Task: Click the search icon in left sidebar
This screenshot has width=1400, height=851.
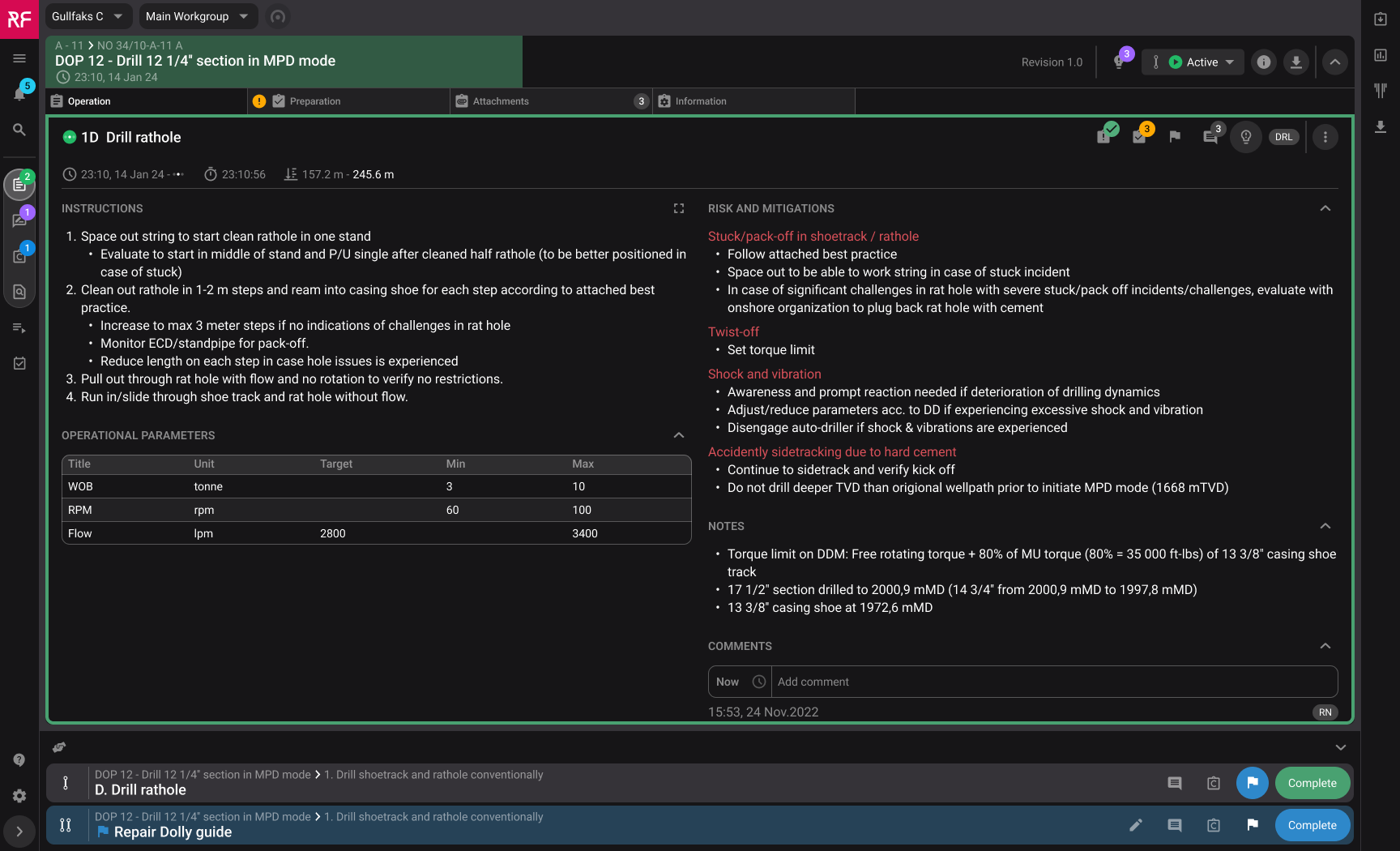Action: (19, 130)
